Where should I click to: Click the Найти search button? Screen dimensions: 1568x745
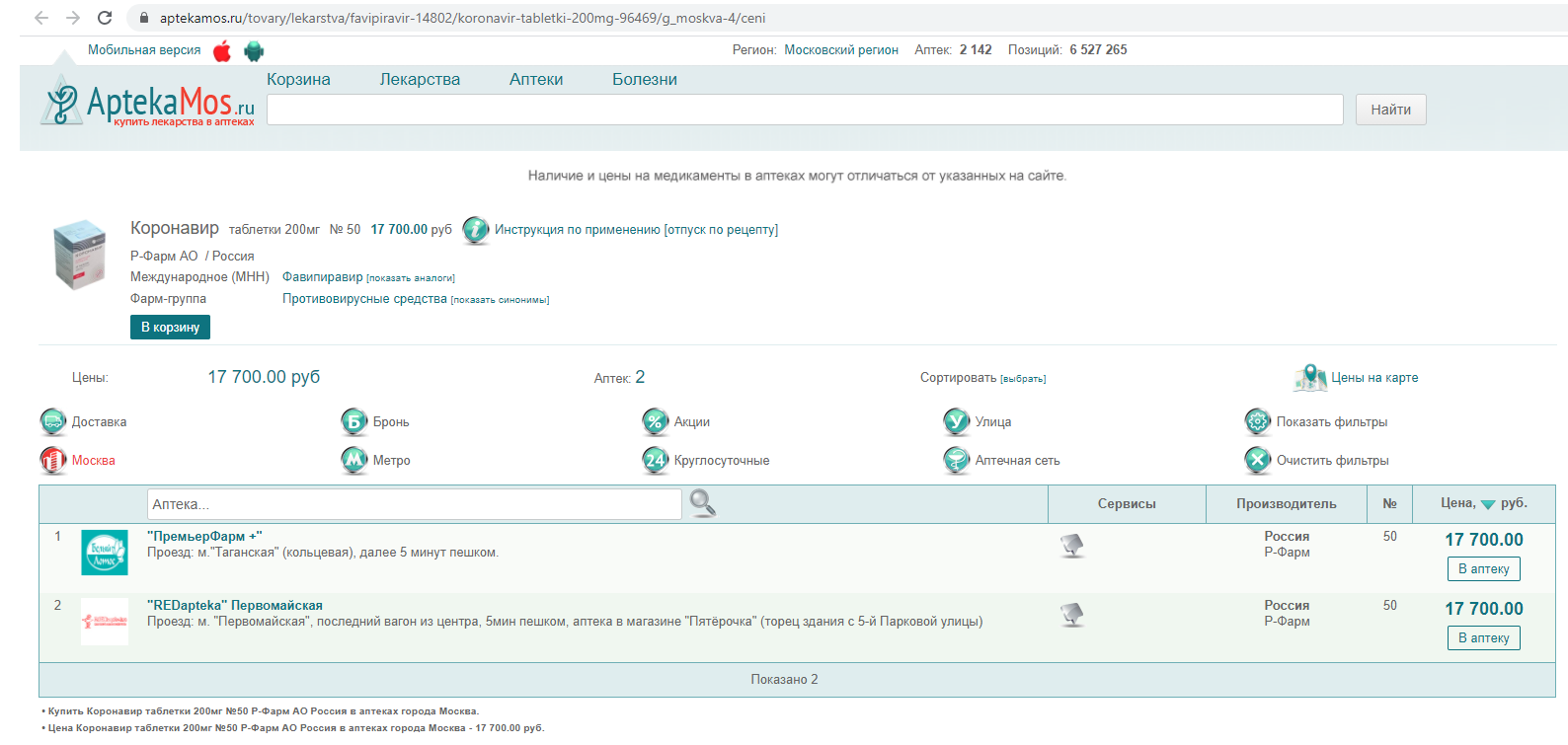tap(1390, 110)
